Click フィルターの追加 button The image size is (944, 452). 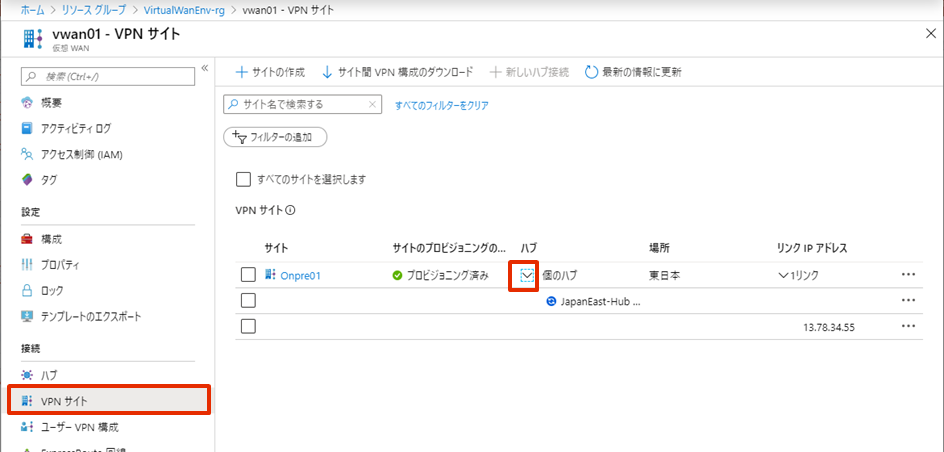click(x=275, y=137)
